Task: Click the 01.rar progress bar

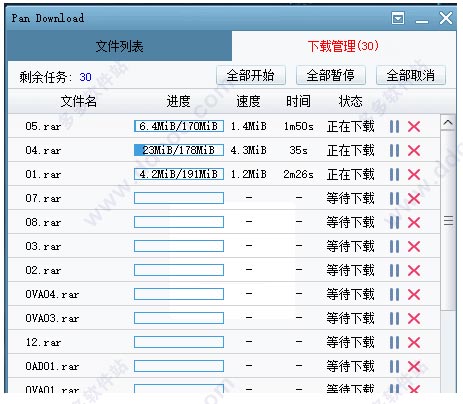Action: 179,174
